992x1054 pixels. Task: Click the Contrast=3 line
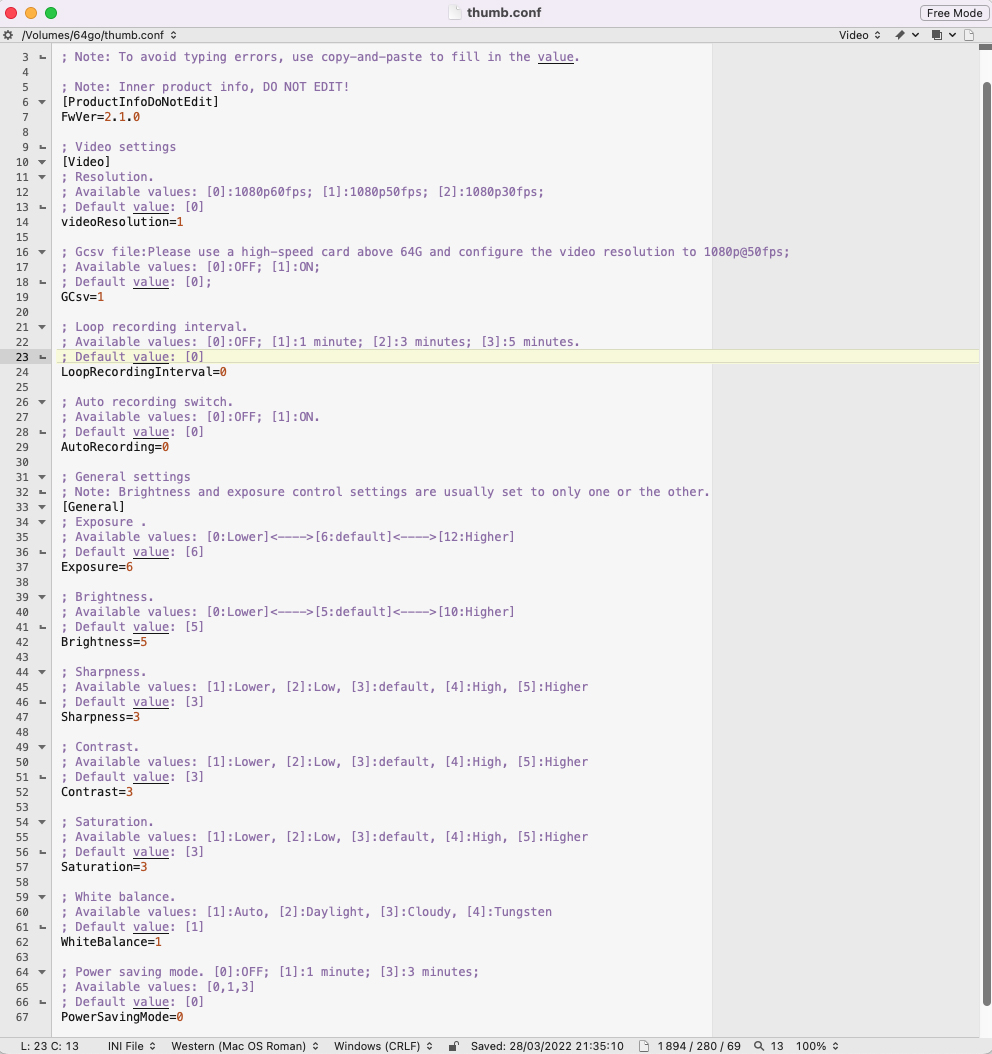coord(97,792)
